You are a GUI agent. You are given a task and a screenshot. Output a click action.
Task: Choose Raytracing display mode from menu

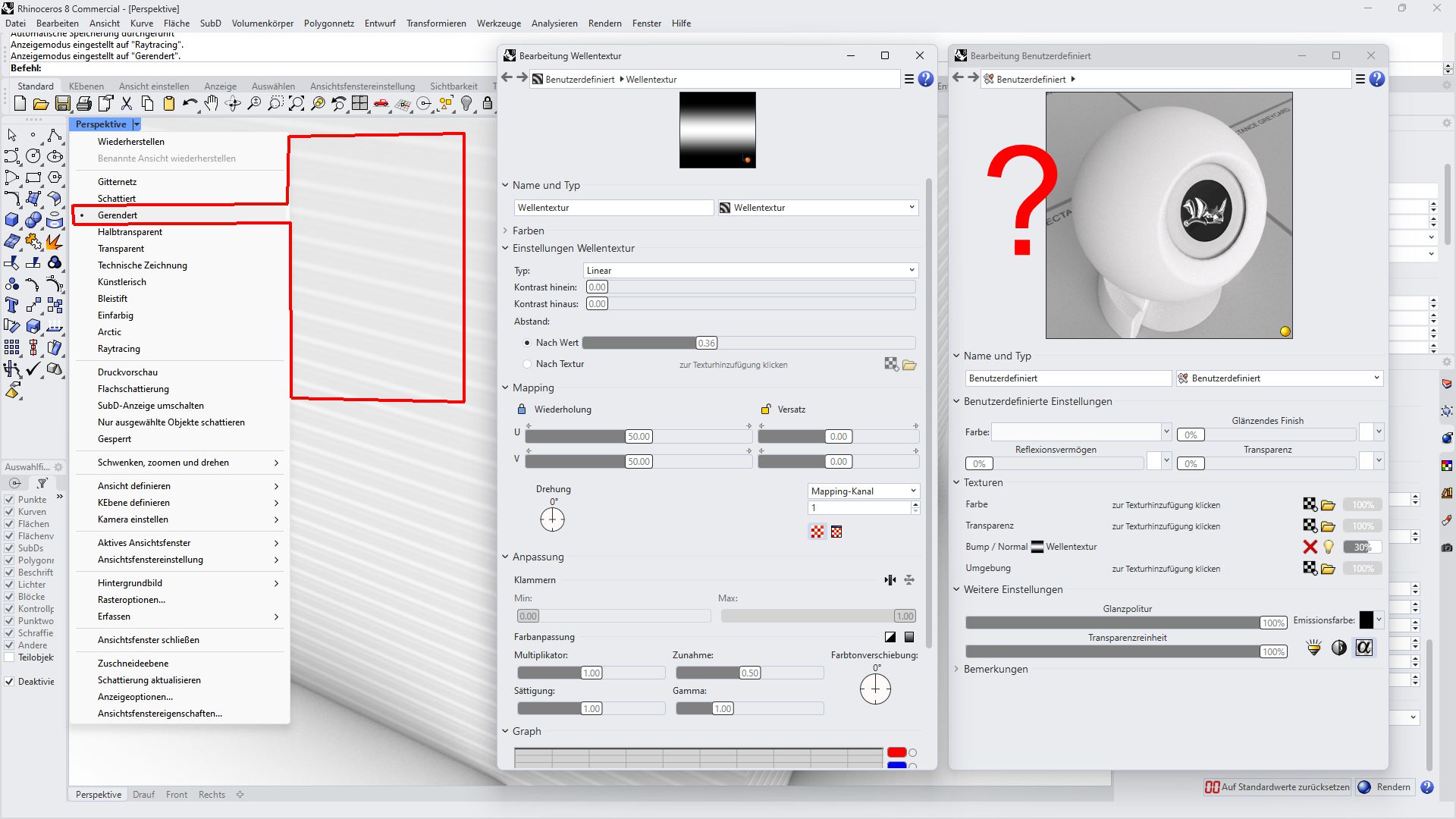click(x=119, y=349)
